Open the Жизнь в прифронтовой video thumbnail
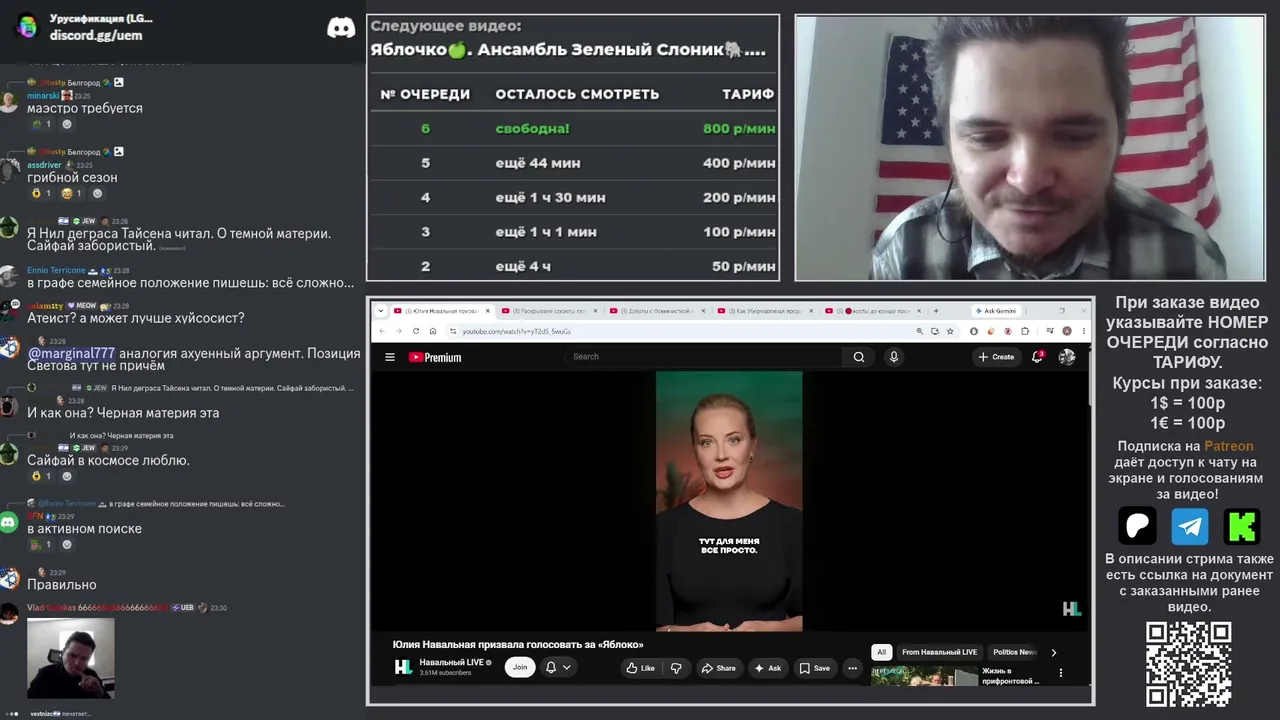 (x=924, y=676)
